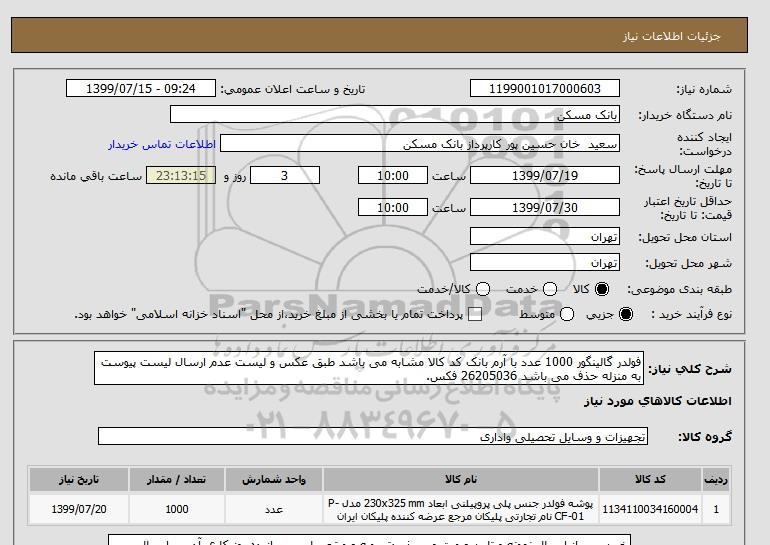The height and width of the screenshot is (545, 770).
Task: Select the متوسط purchase type radio
Action: coord(567,314)
